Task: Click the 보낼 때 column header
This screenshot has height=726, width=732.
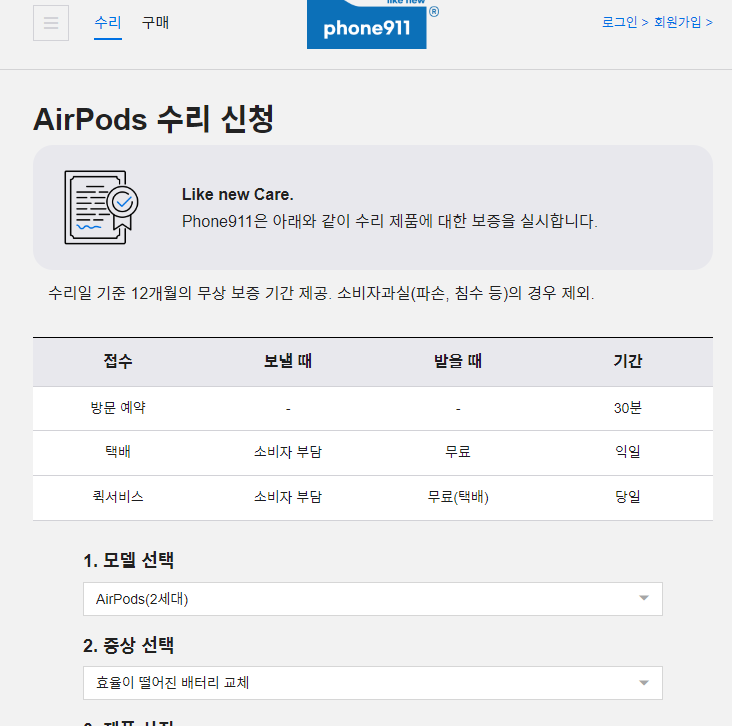Action: (288, 361)
